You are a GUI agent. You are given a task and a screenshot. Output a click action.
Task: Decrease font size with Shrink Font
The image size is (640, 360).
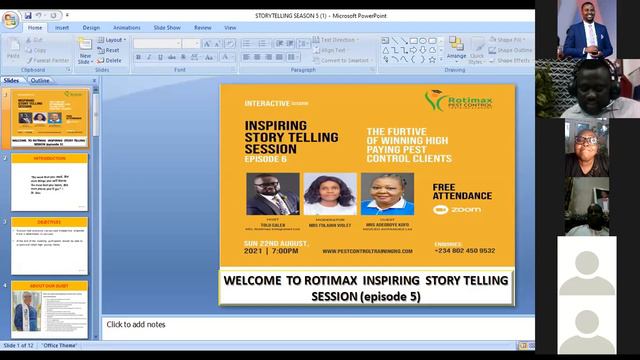tap(218, 44)
